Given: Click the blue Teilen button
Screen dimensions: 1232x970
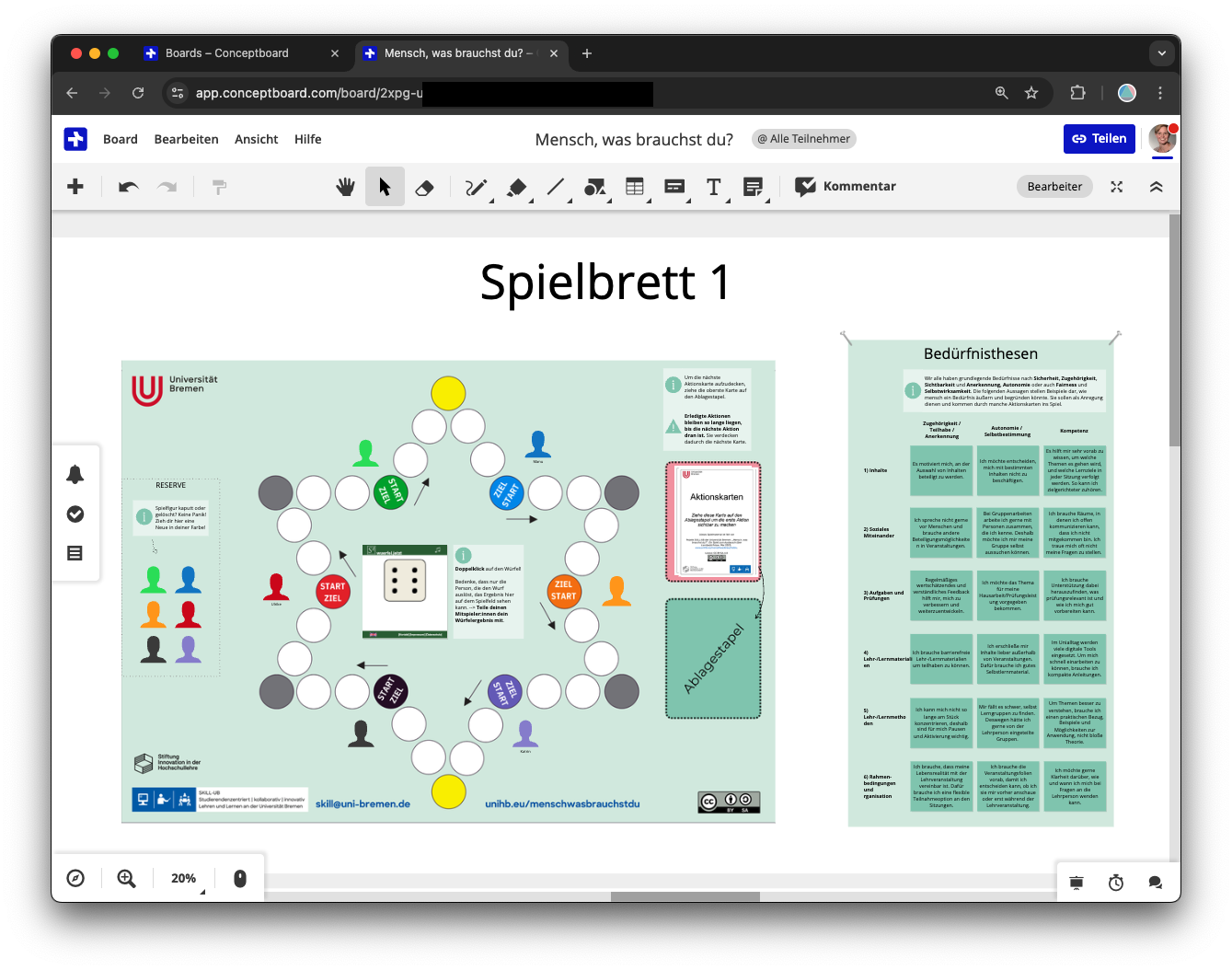Looking at the screenshot, I should (1099, 138).
